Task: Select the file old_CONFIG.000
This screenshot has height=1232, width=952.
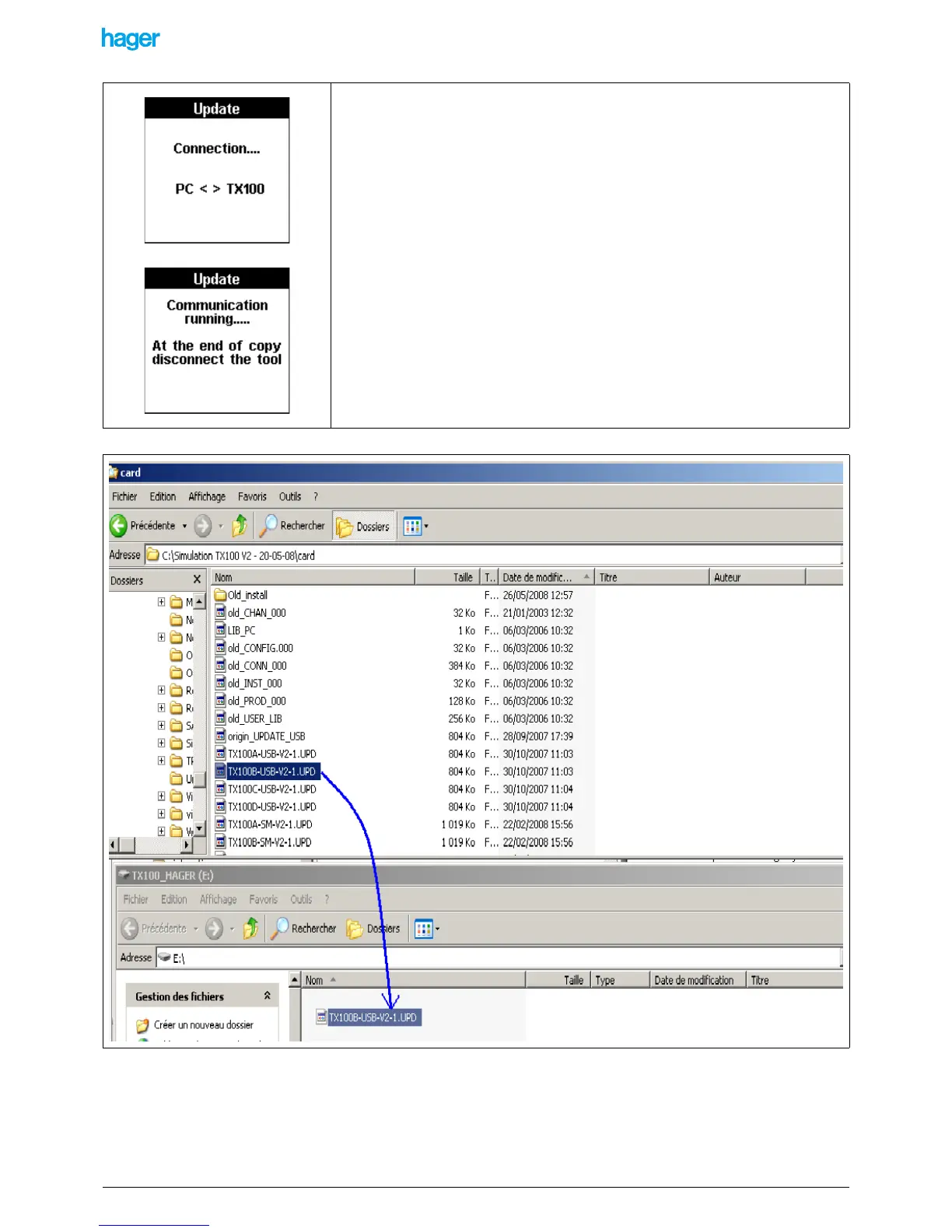Action: (x=260, y=648)
